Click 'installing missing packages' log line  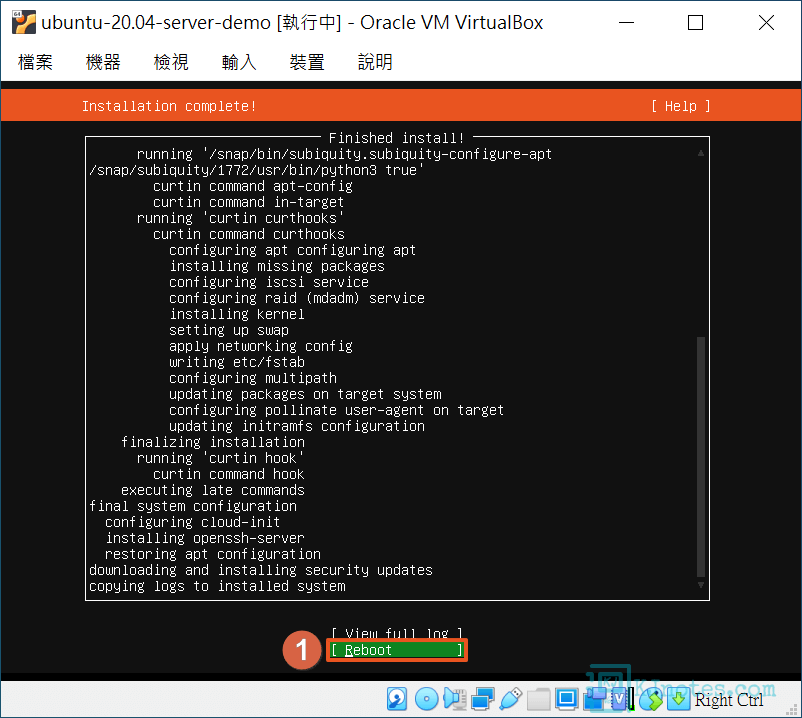tap(277, 266)
